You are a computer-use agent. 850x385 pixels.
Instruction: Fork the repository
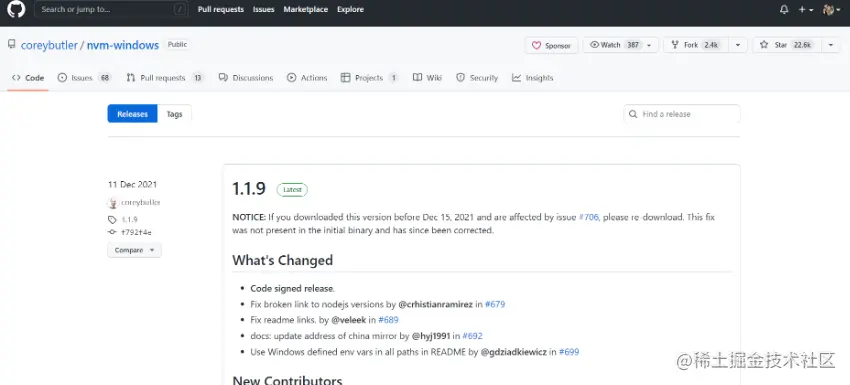[x=696, y=45]
